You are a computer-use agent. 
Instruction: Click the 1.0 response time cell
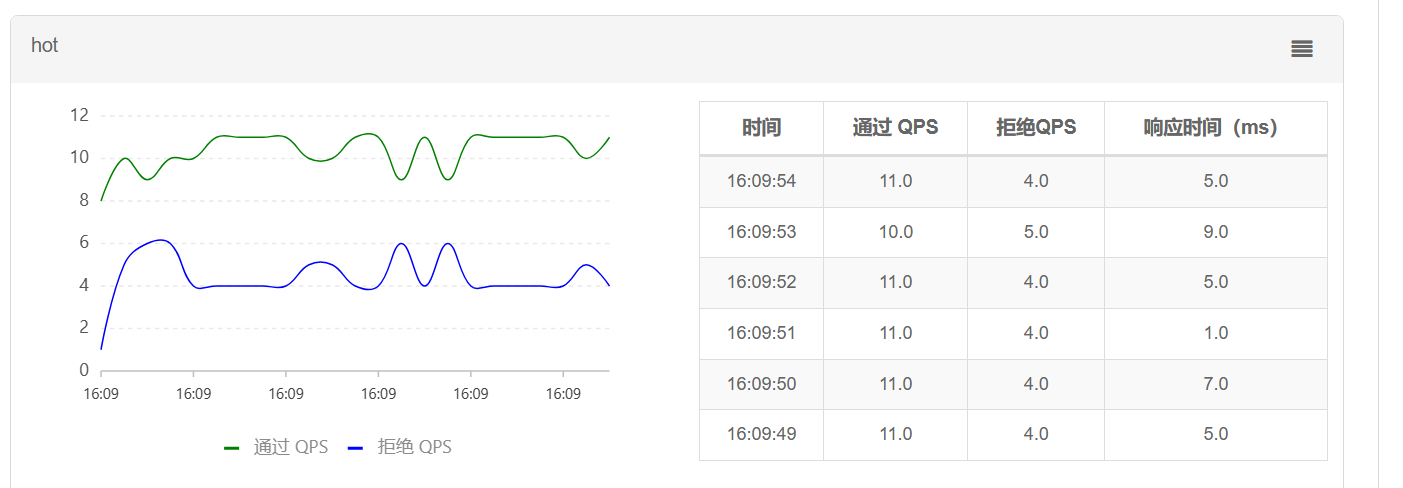pos(1215,333)
